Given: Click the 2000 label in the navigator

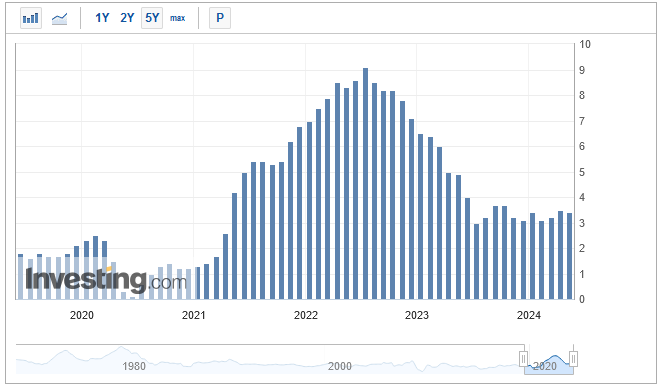Looking at the screenshot, I should [x=340, y=366].
